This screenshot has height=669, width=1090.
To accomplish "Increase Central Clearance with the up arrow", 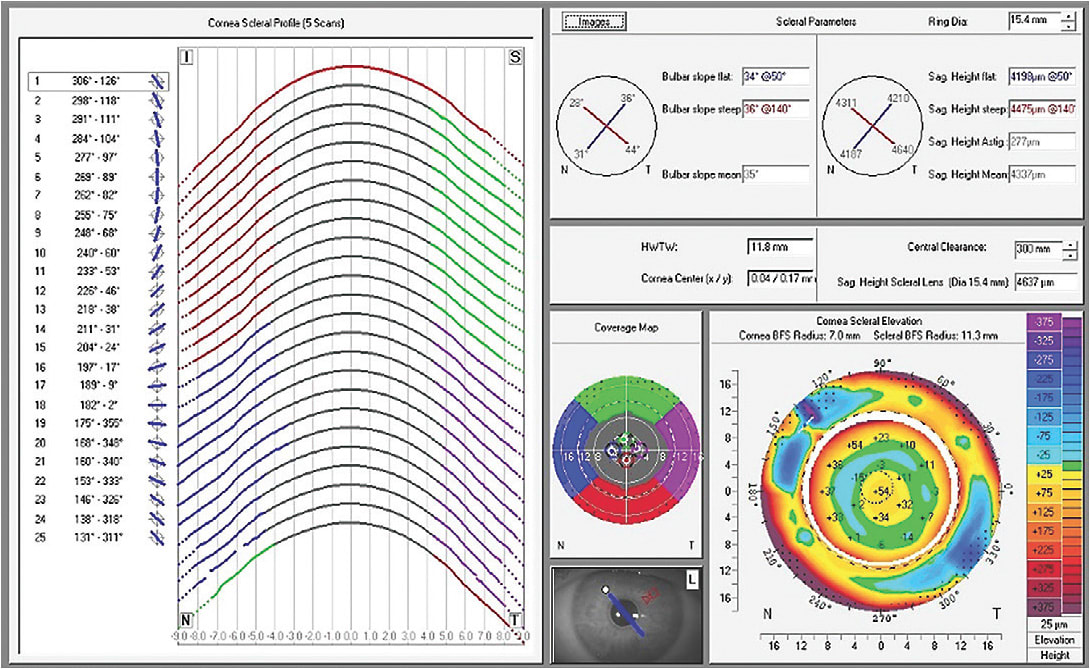I will pos(1070,244).
